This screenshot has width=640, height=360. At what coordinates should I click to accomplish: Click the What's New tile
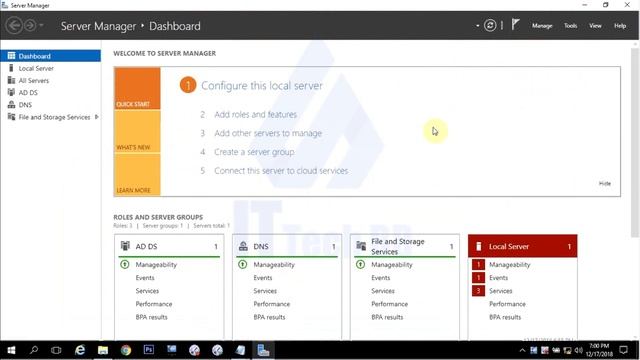tap(137, 131)
